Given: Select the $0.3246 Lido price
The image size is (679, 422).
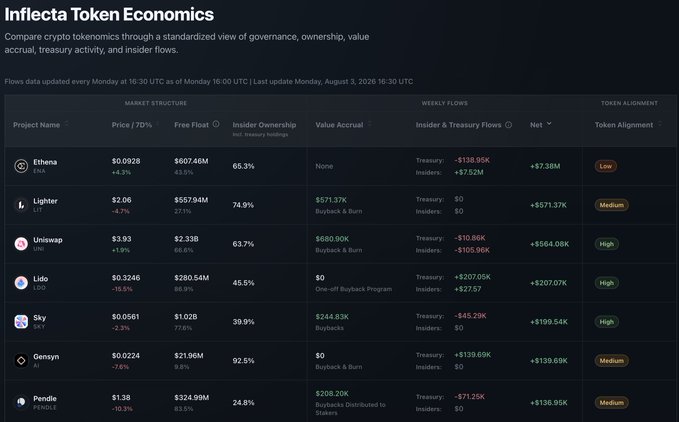Looking at the screenshot, I should click(126, 278).
